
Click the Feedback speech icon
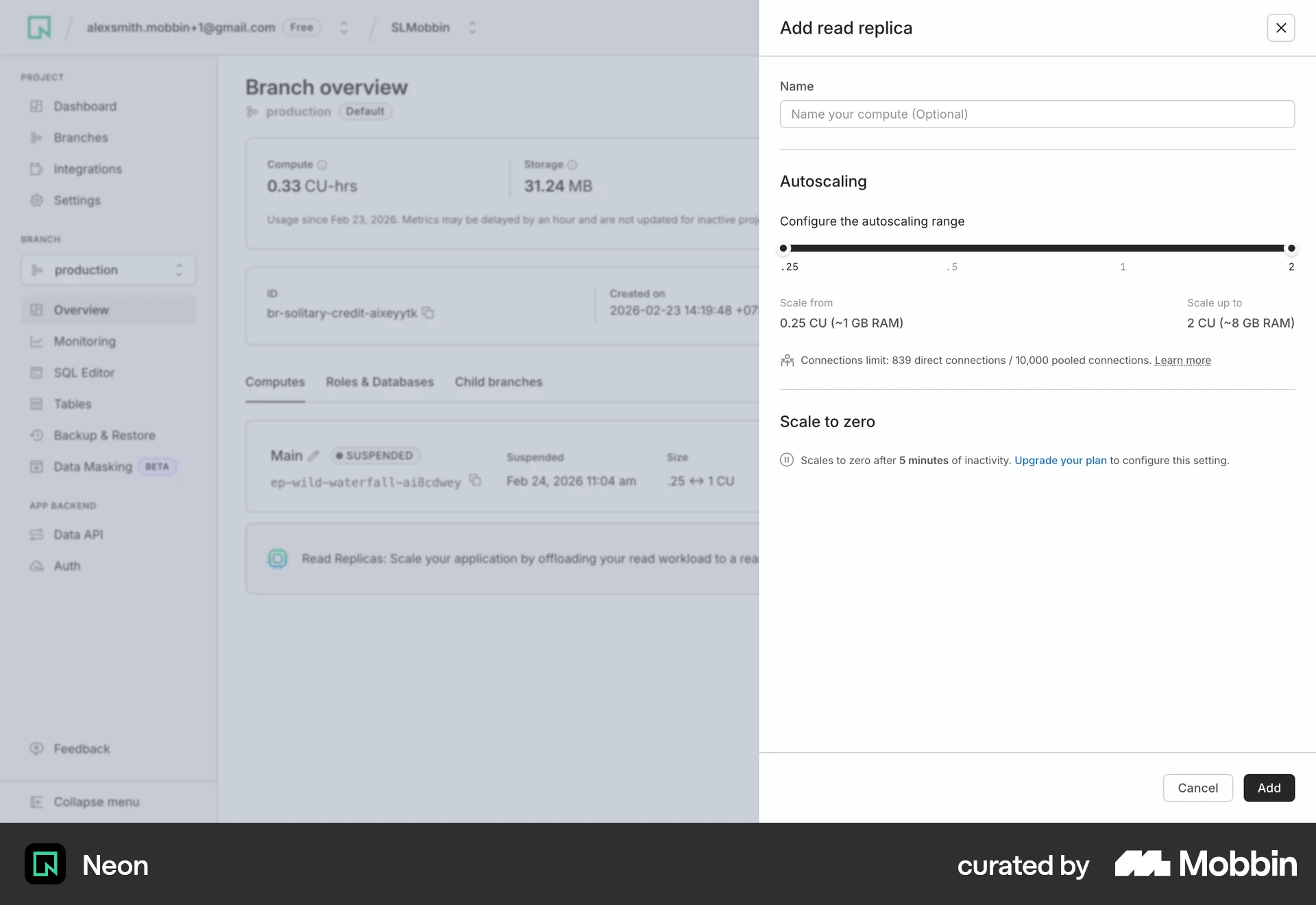[36, 749]
